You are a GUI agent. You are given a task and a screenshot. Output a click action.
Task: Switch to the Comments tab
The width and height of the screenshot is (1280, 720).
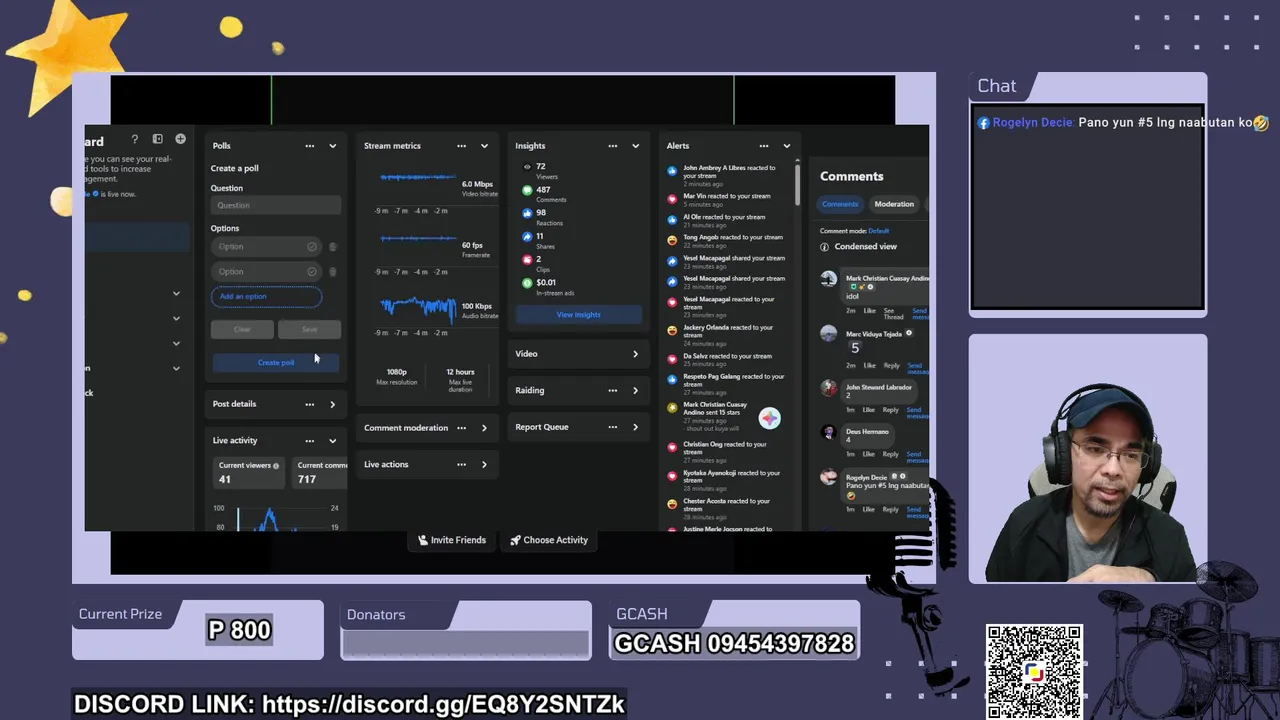(840, 204)
